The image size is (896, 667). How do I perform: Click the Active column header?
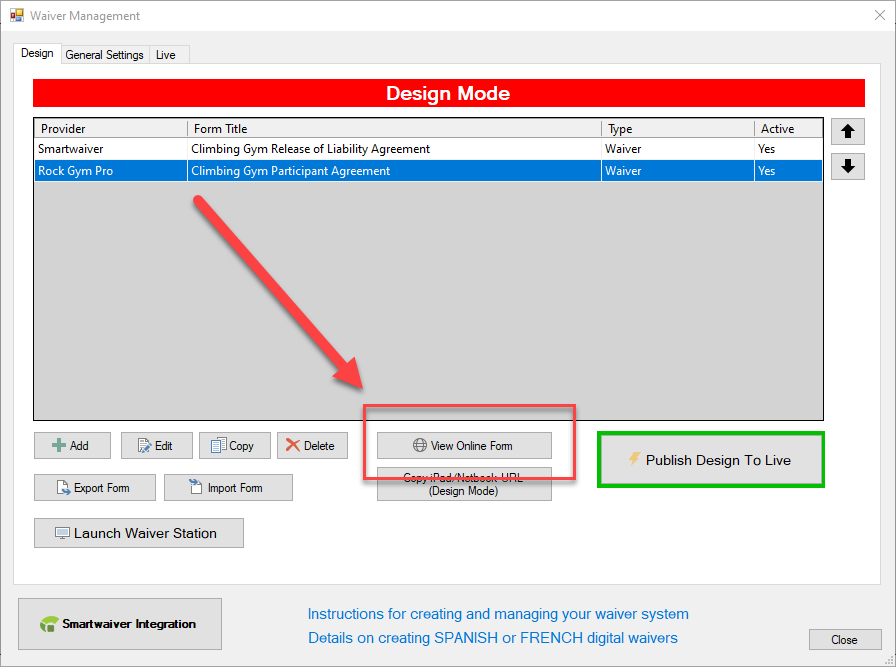pyautogui.click(x=788, y=129)
